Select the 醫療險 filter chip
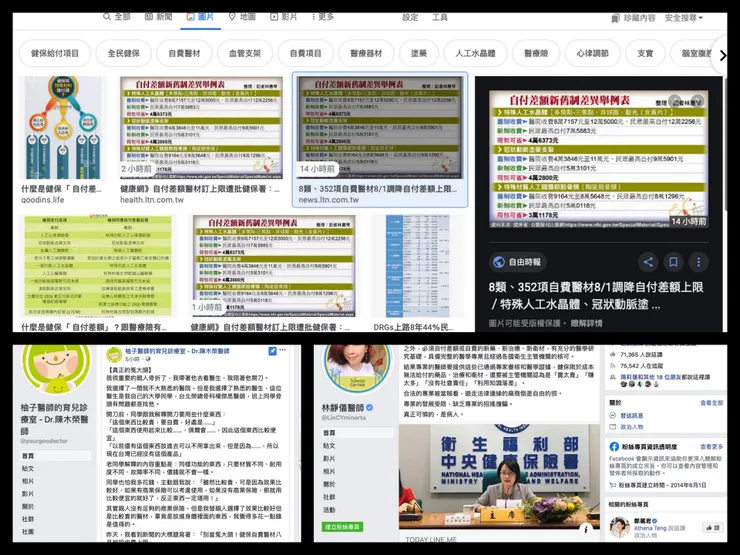 pyautogui.click(x=536, y=53)
